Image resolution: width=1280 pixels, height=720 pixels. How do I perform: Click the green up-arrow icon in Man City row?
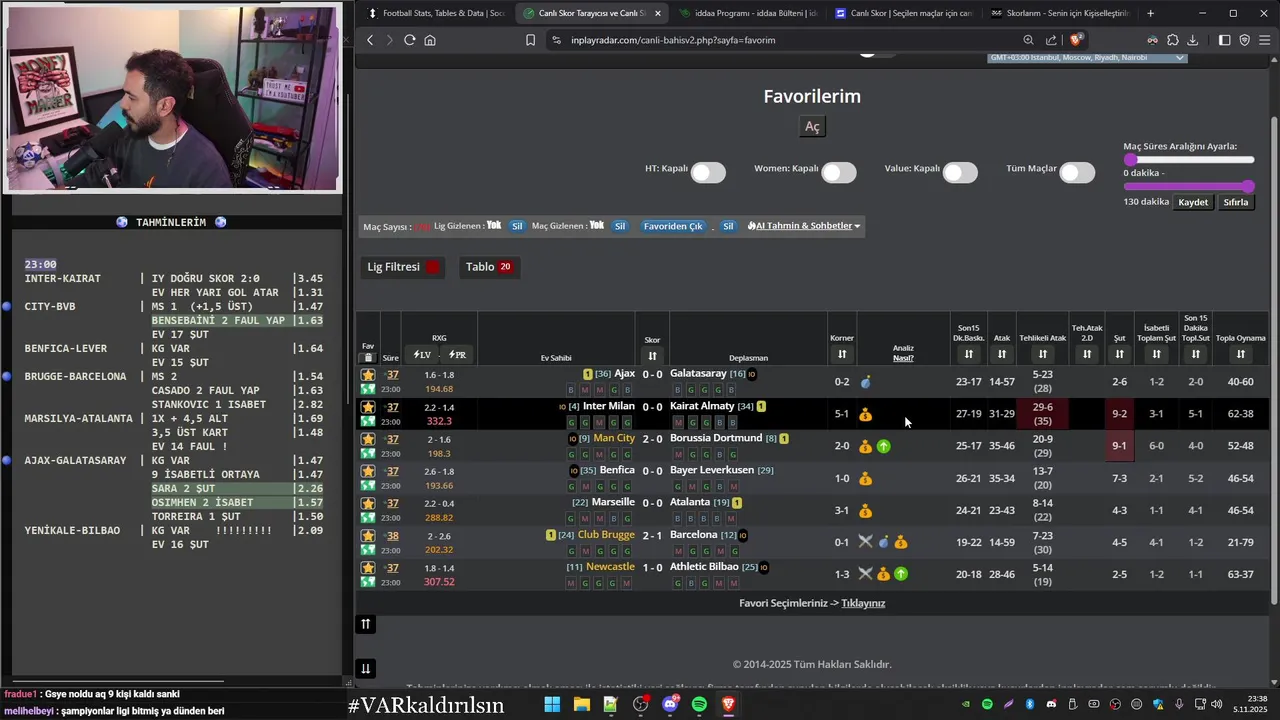884,446
